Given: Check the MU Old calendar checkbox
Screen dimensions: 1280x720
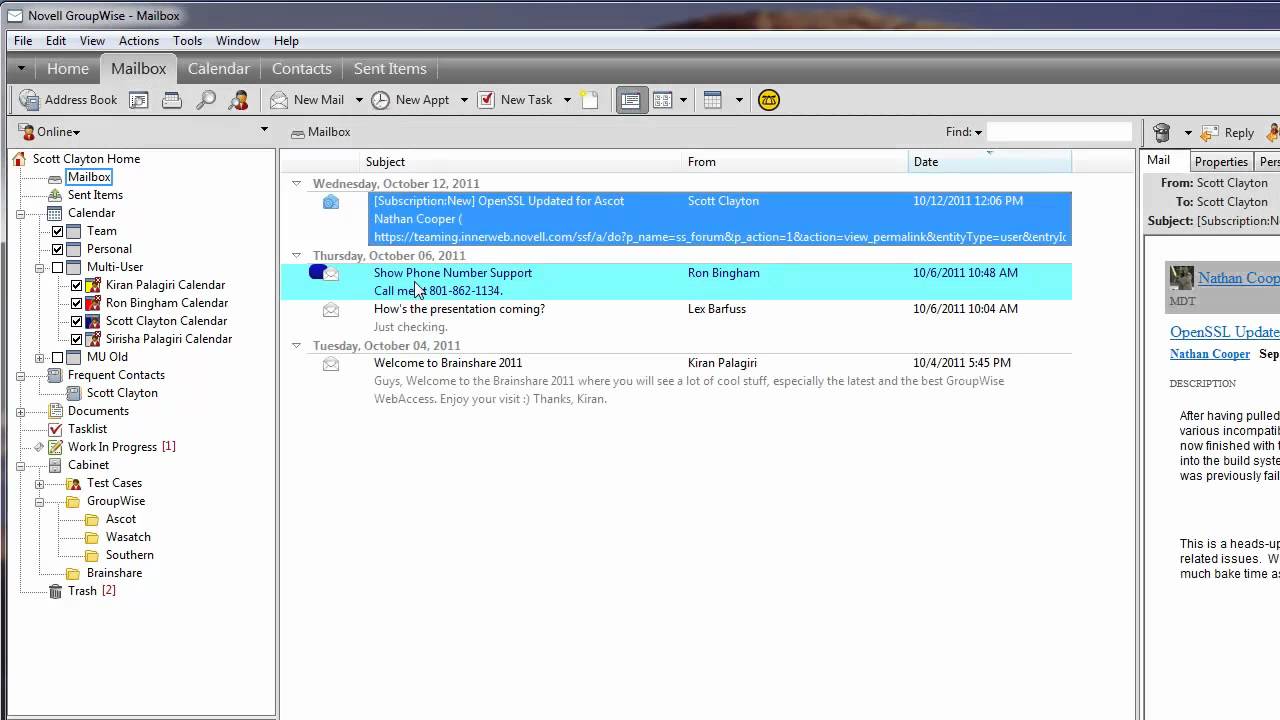Looking at the screenshot, I should click(57, 357).
